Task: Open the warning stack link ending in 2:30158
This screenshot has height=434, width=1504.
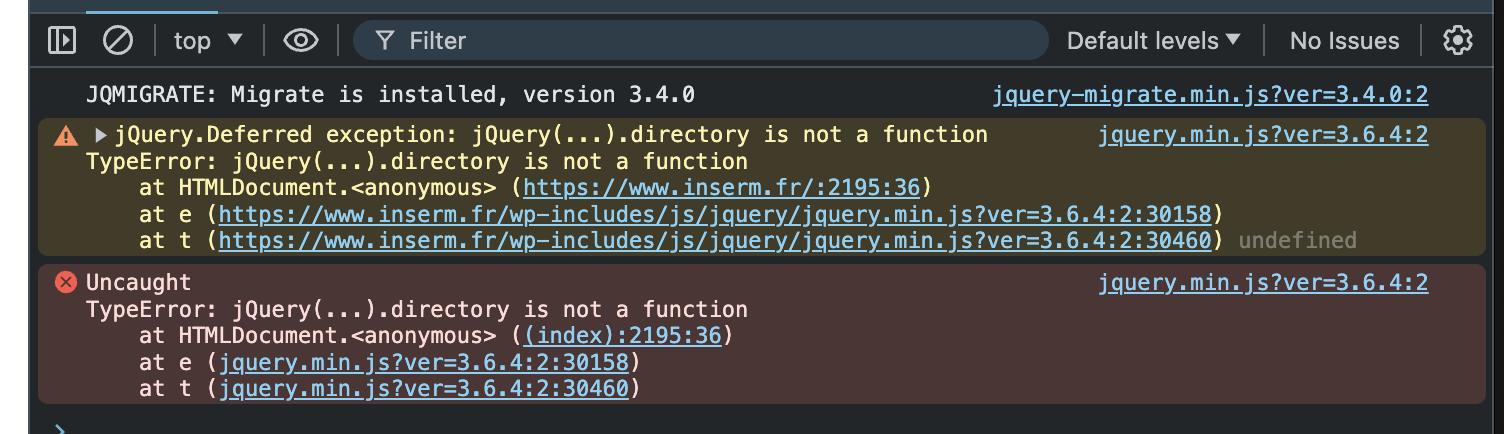Action: [x=715, y=214]
